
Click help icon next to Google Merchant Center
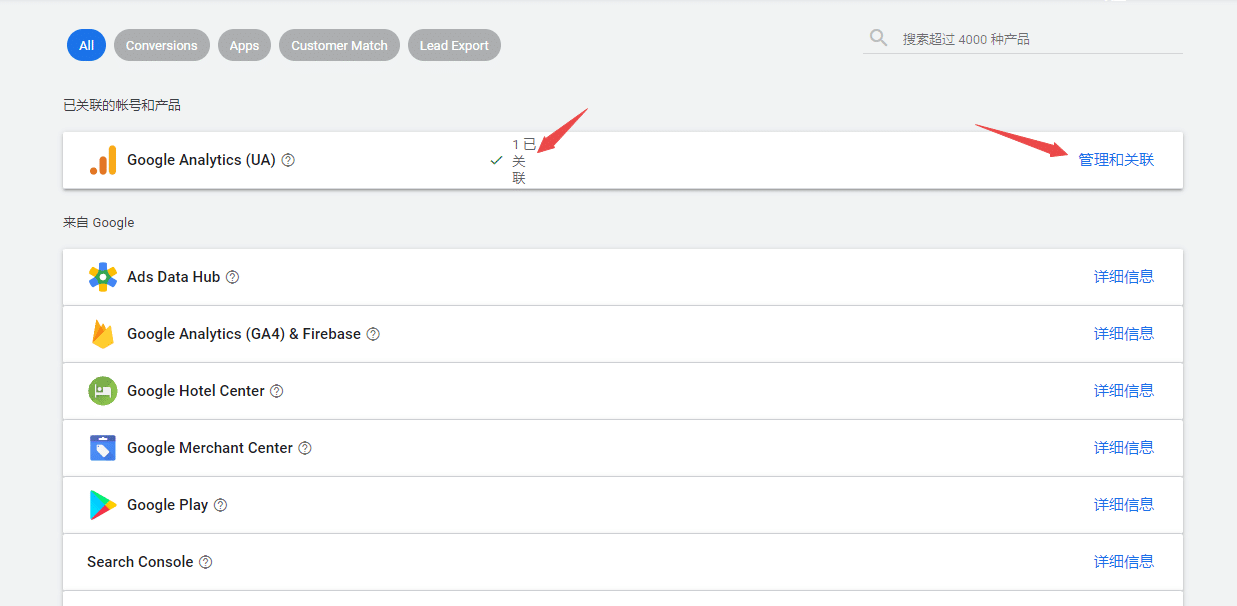[305, 448]
